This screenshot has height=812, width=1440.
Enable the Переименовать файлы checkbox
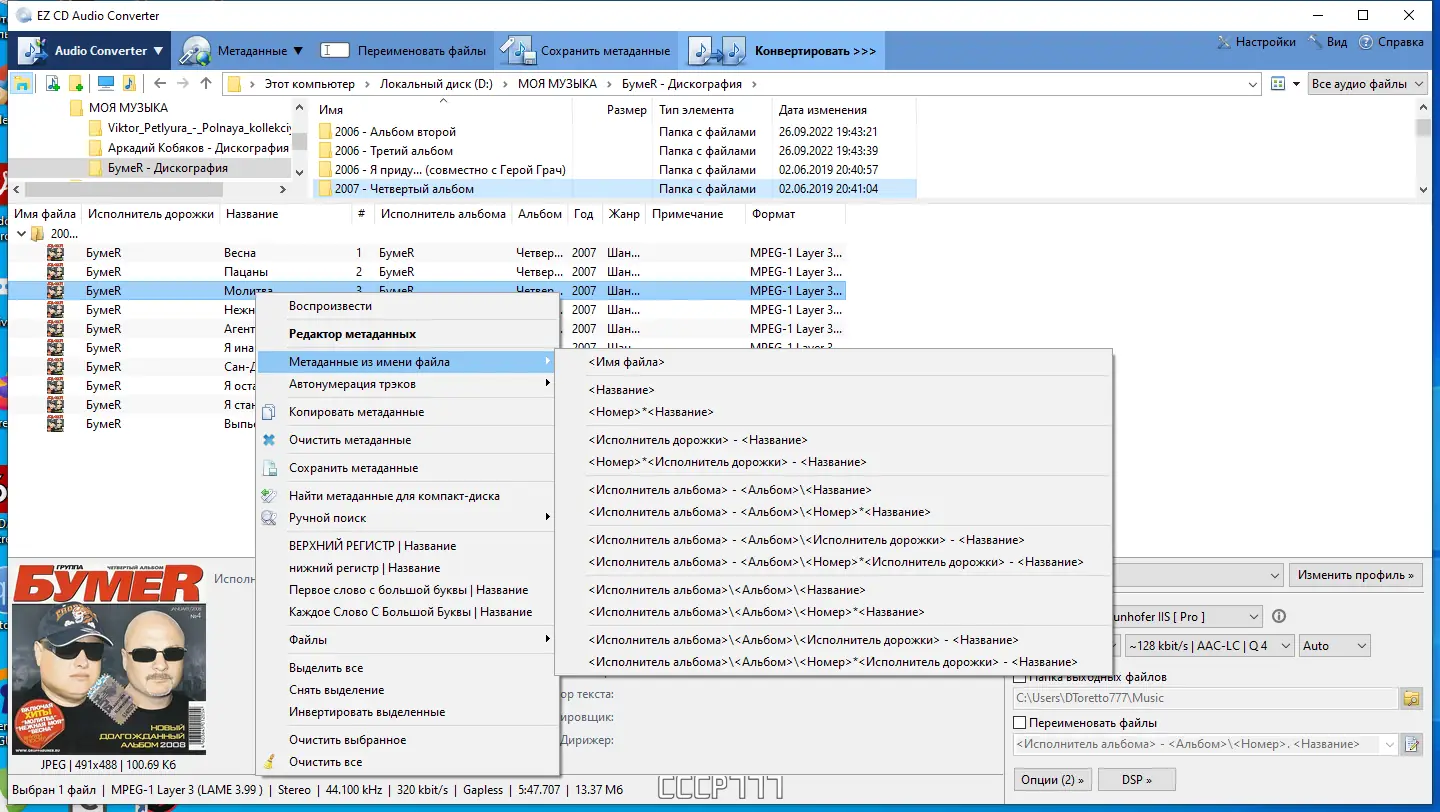(x=1020, y=722)
